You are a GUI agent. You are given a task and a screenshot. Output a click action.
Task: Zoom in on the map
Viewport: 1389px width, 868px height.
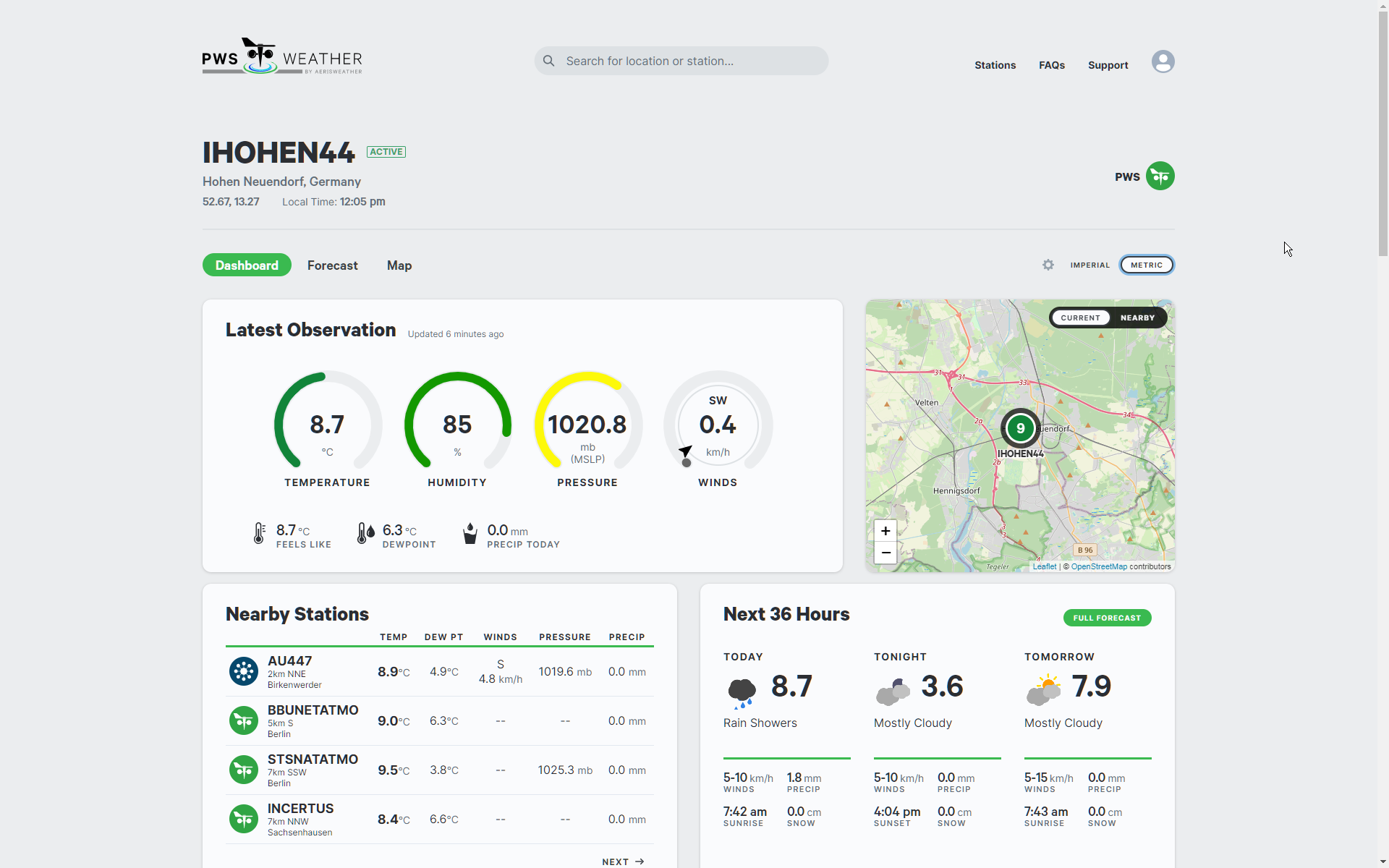tap(885, 531)
